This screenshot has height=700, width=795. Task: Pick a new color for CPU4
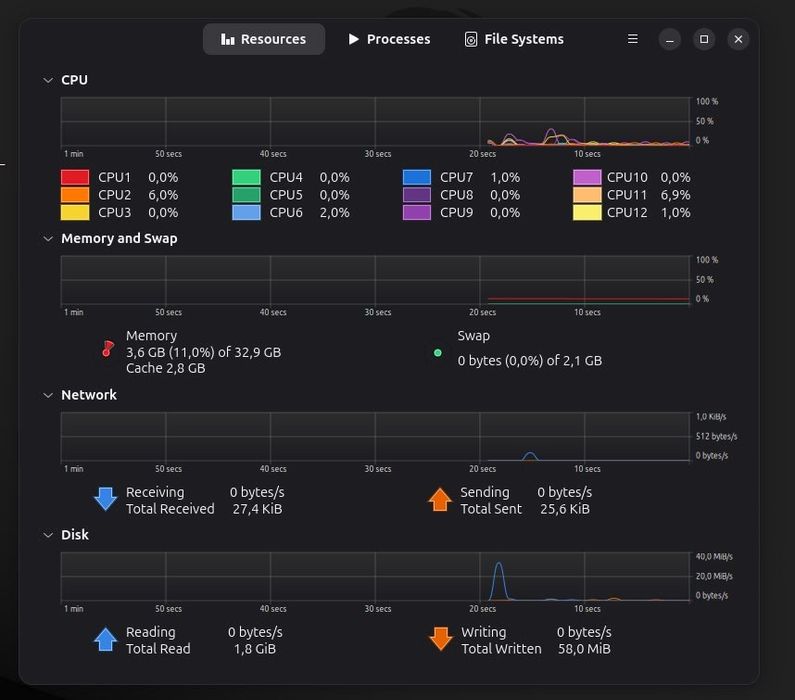246,177
